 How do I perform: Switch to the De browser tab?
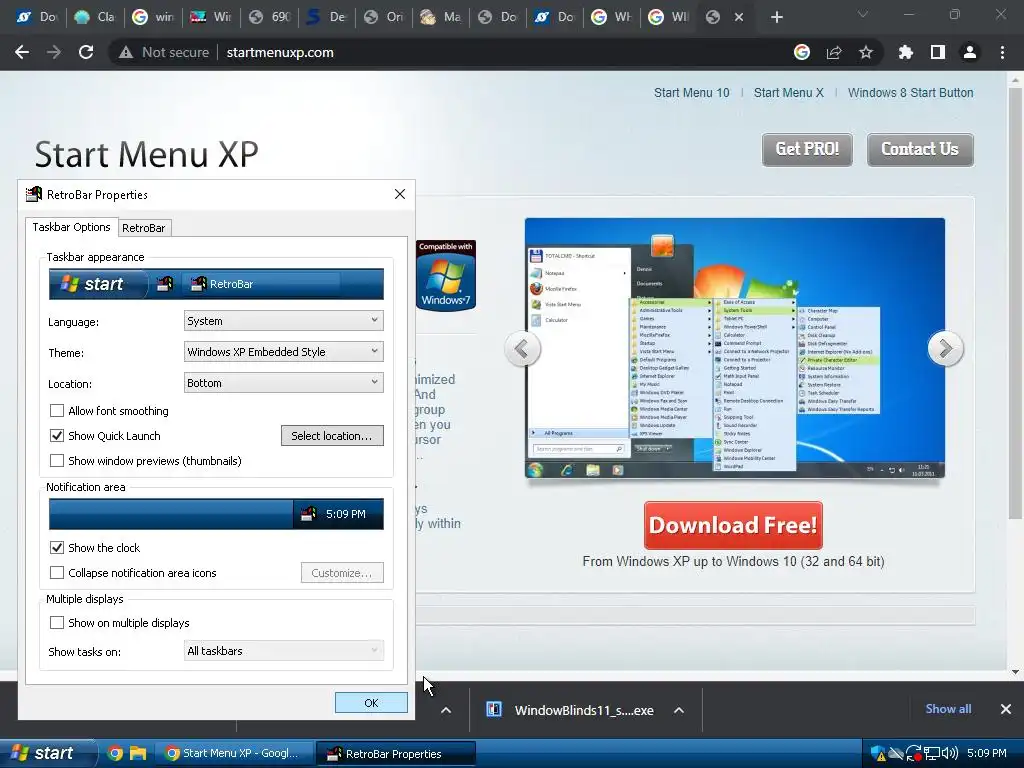coord(326,17)
